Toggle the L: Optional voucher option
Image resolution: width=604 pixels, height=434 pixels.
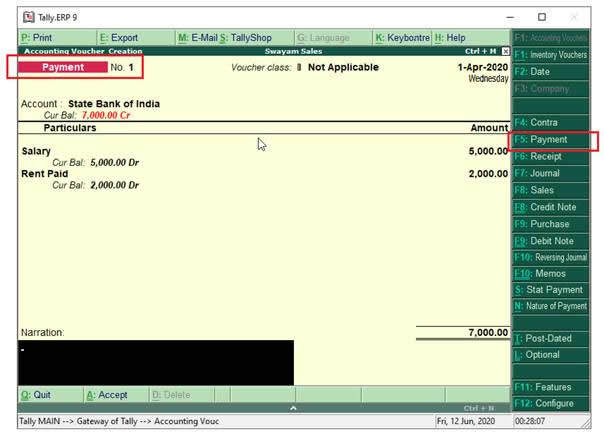[550, 355]
